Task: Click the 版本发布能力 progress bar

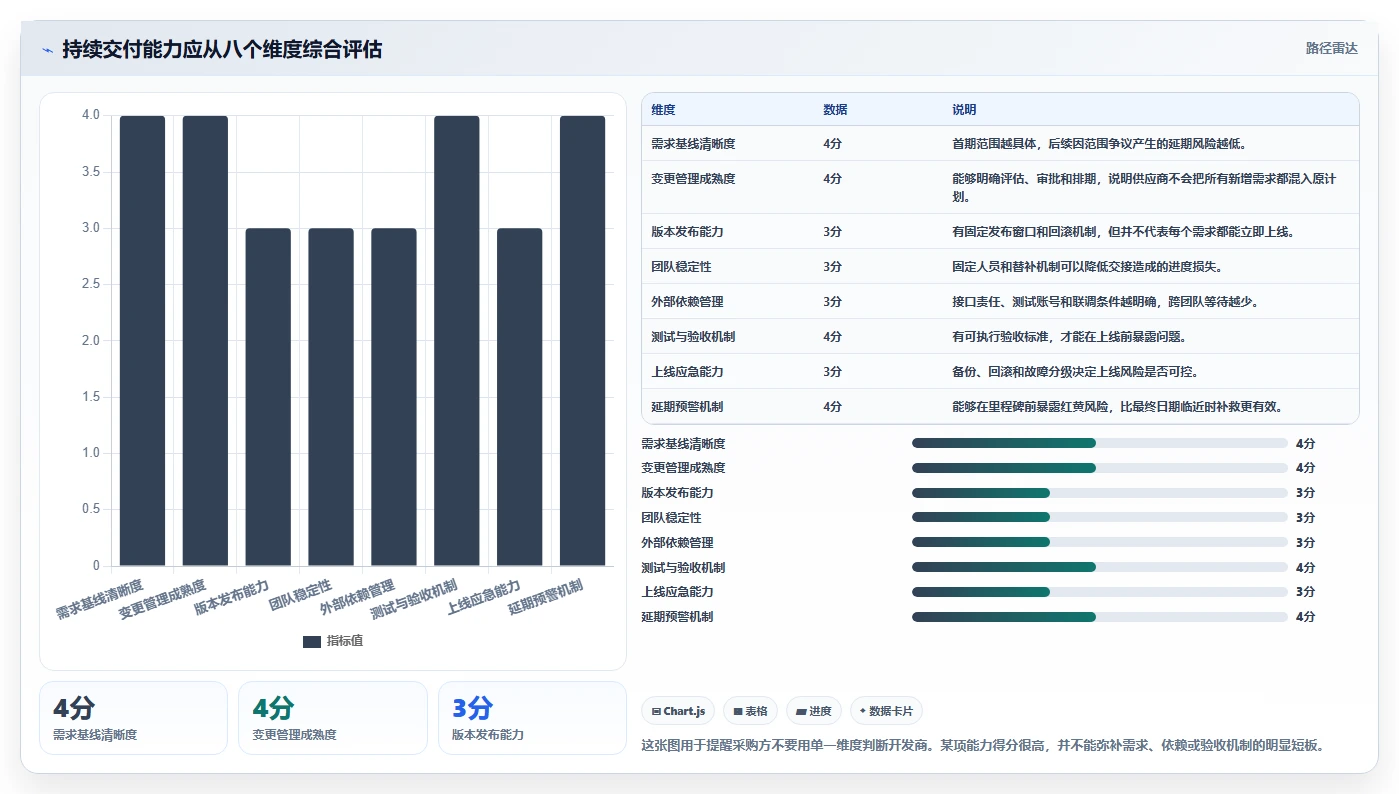Action: pos(1100,493)
